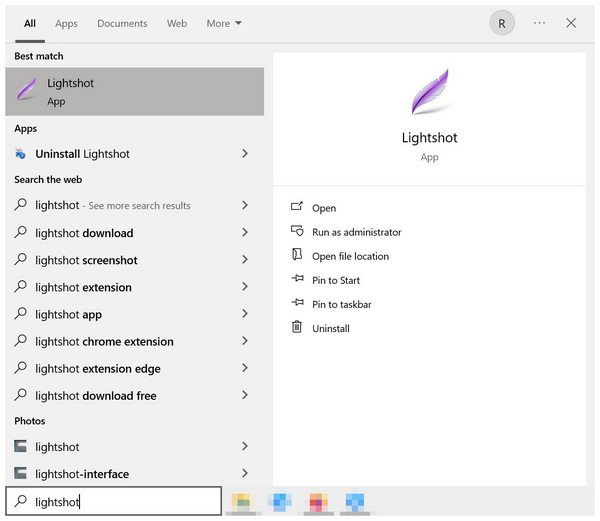Screen dimensions: 600x521
Task: Click the first blurred taskbar icon
Action: point(241,502)
